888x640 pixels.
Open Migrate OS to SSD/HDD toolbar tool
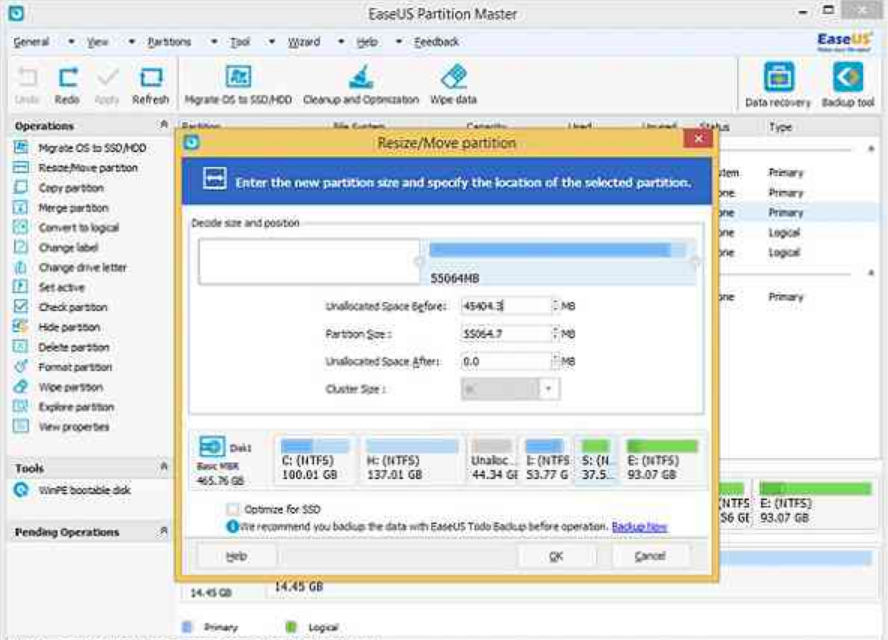click(x=238, y=85)
